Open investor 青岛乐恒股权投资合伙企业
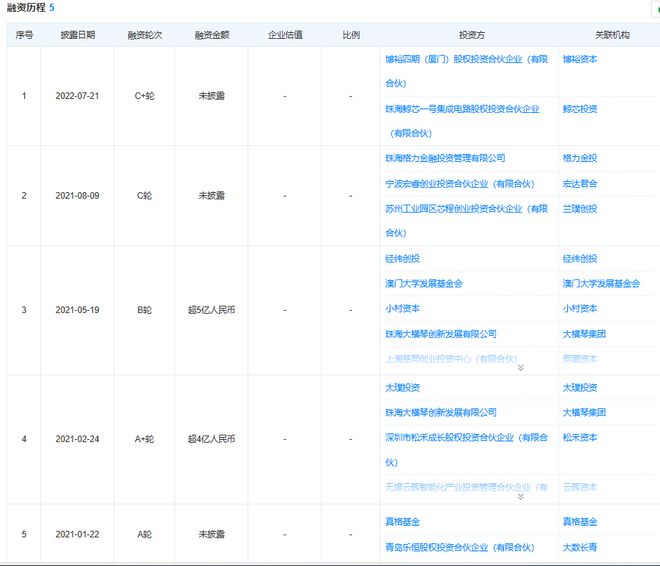 460,547
